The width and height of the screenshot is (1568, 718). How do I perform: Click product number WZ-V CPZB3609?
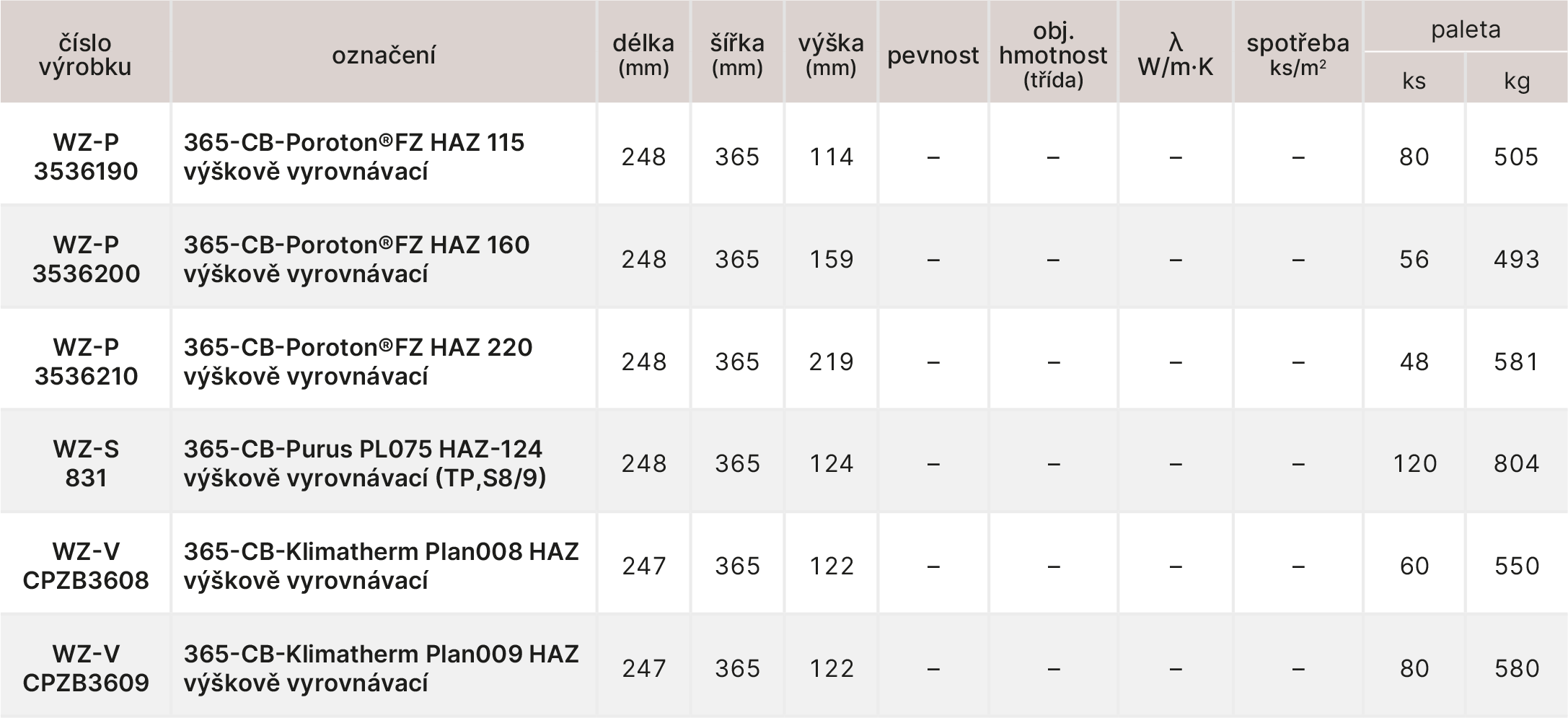pyautogui.click(x=86, y=668)
